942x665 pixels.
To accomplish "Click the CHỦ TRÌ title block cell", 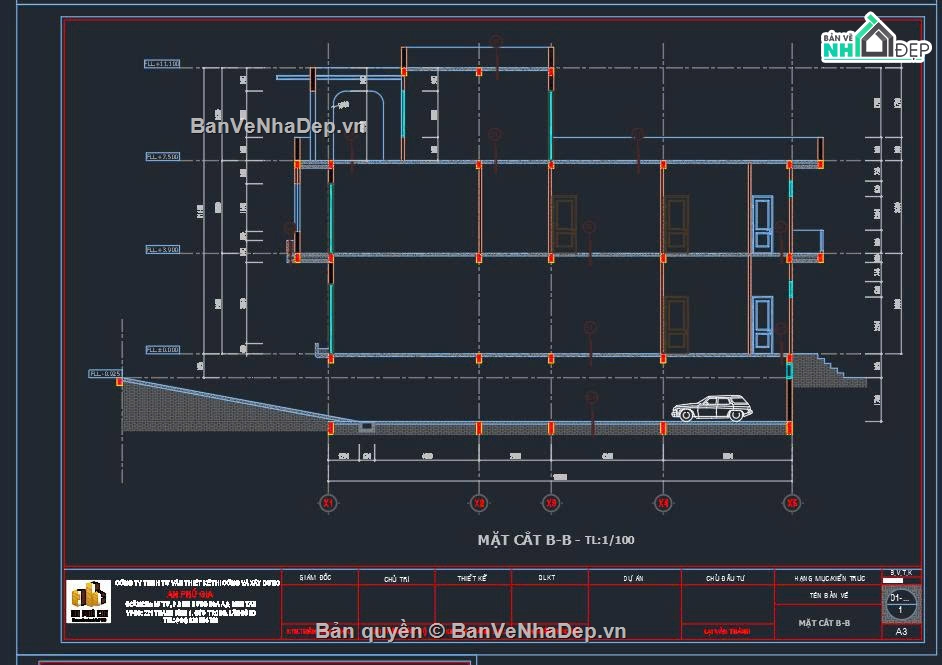I will (x=397, y=578).
